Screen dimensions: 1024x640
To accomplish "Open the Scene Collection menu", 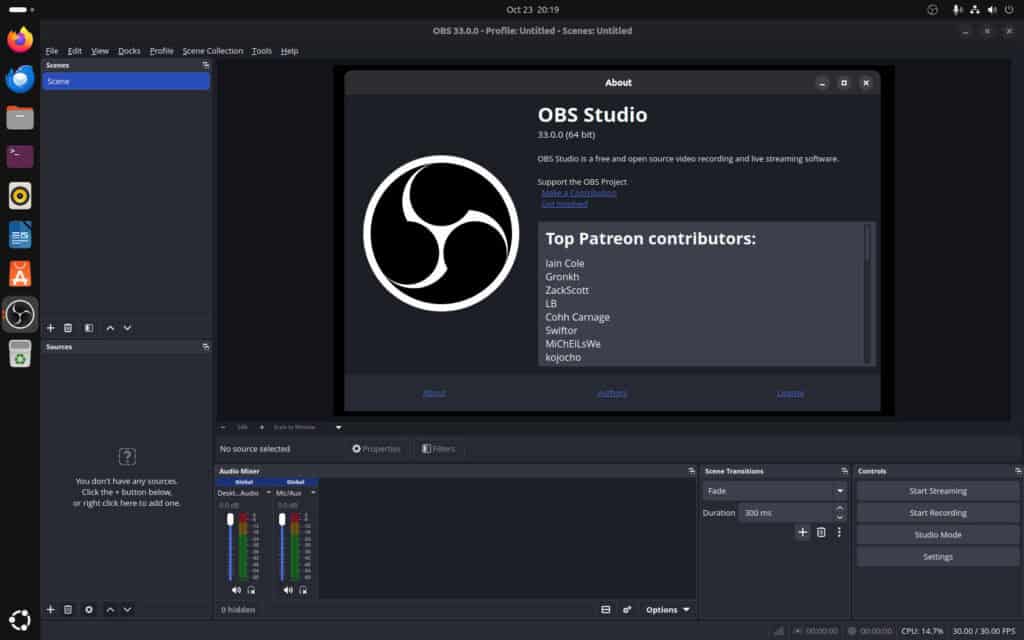I will (x=213, y=51).
